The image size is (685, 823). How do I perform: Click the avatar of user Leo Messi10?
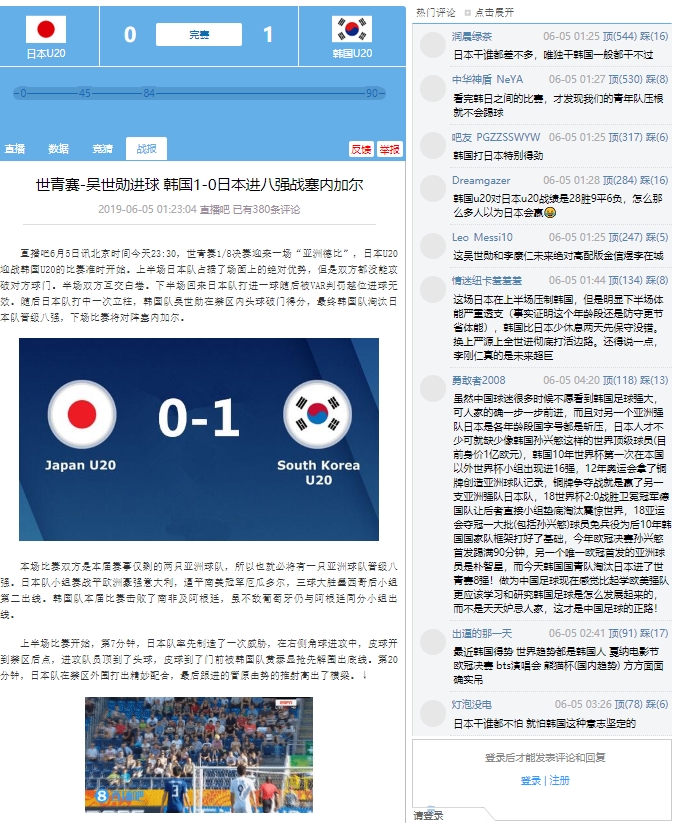click(433, 245)
